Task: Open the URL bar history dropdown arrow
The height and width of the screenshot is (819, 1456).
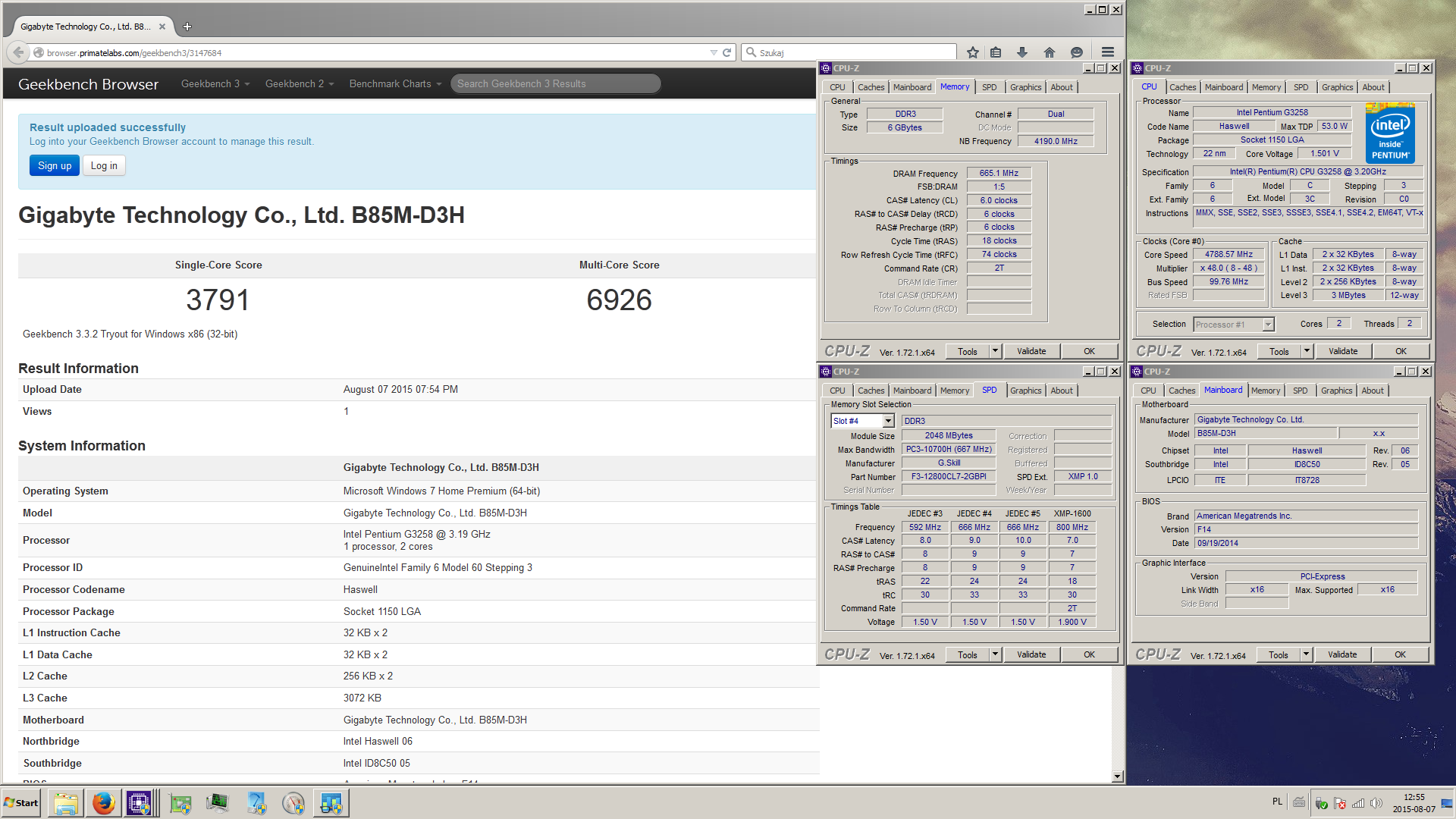Action: click(714, 52)
